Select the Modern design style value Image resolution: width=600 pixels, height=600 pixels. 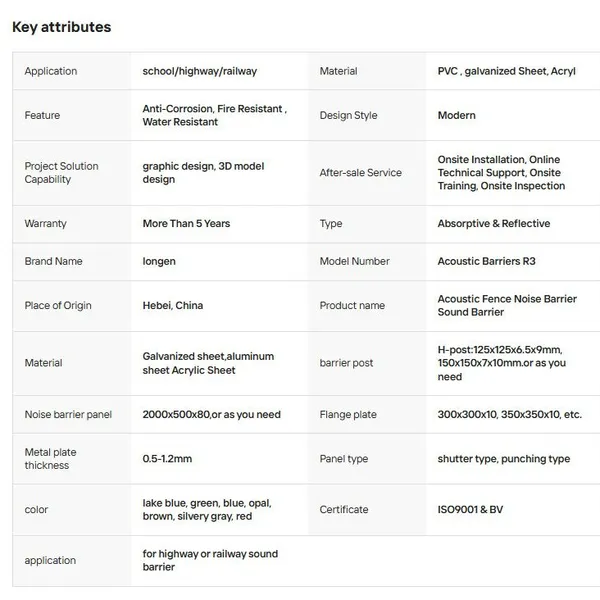457,115
